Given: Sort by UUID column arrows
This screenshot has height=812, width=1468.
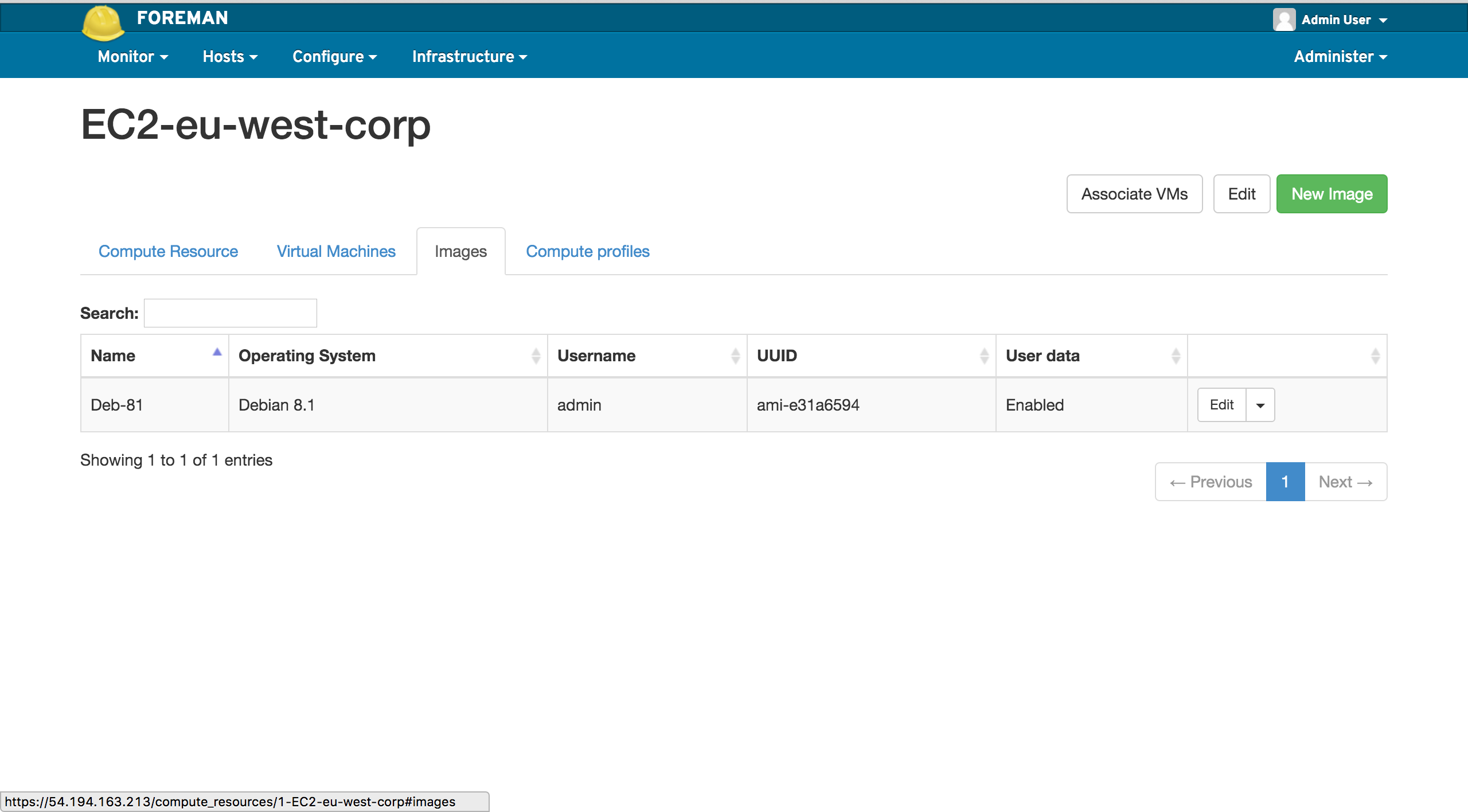Looking at the screenshot, I should 984,356.
